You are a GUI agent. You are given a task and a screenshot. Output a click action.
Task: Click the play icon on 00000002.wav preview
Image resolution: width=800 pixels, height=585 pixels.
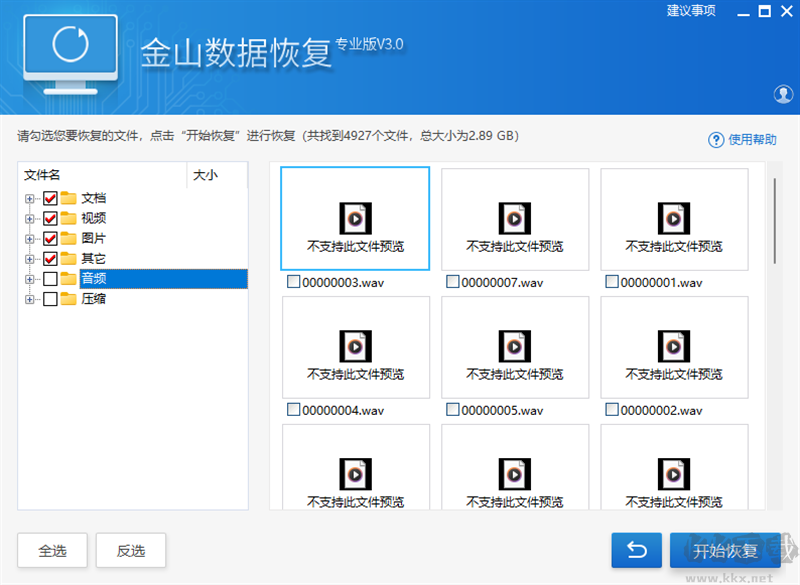(674, 344)
